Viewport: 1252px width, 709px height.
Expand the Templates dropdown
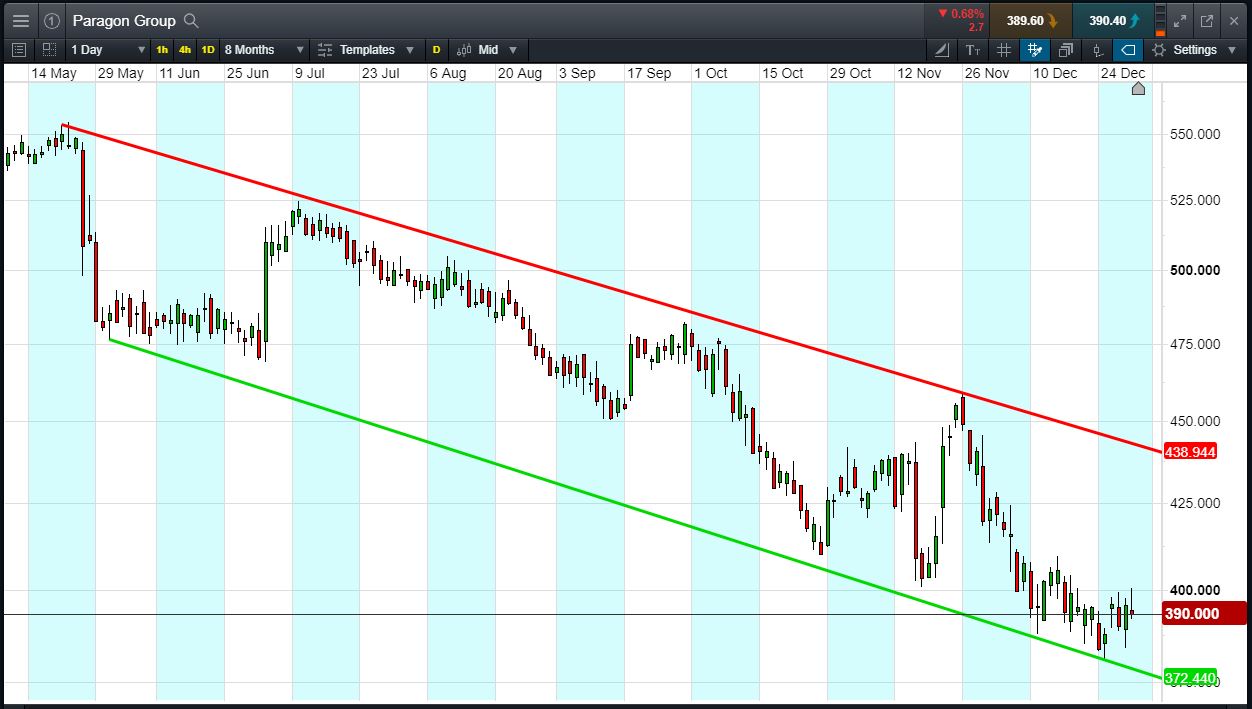[410, 49]
